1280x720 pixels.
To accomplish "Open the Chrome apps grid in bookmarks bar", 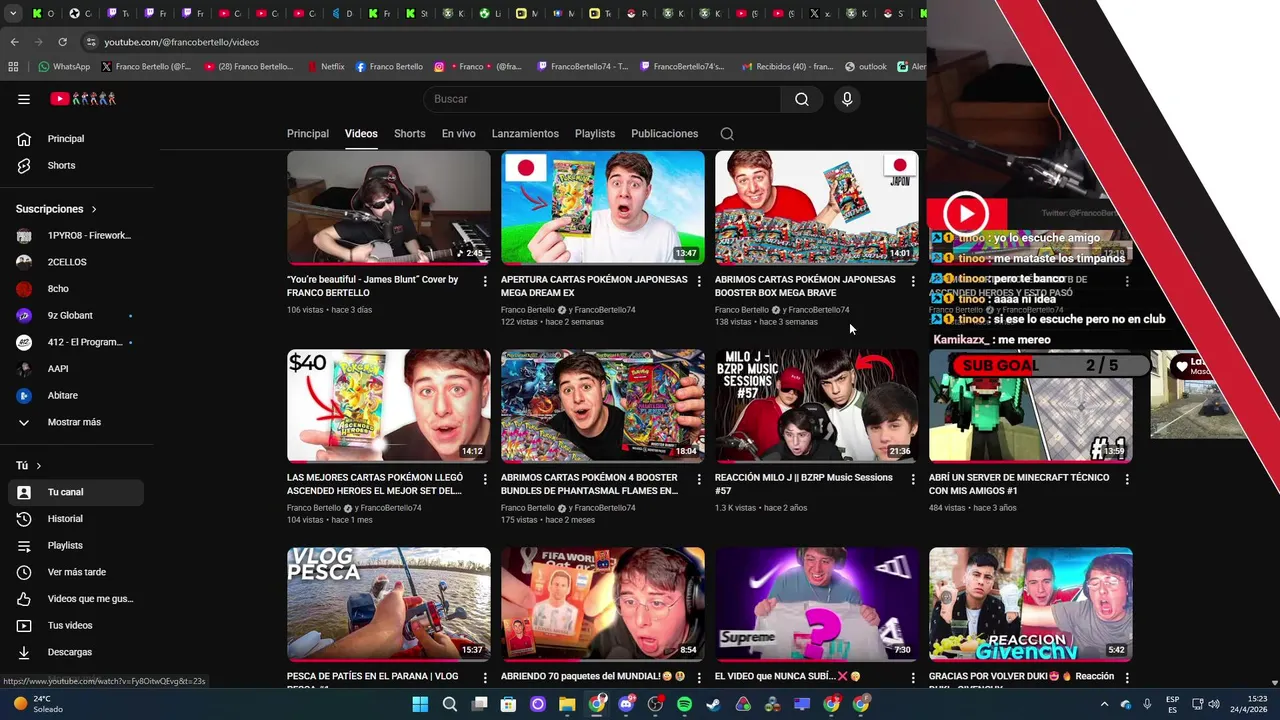I will pyautogui.click(x=13, y=67).
